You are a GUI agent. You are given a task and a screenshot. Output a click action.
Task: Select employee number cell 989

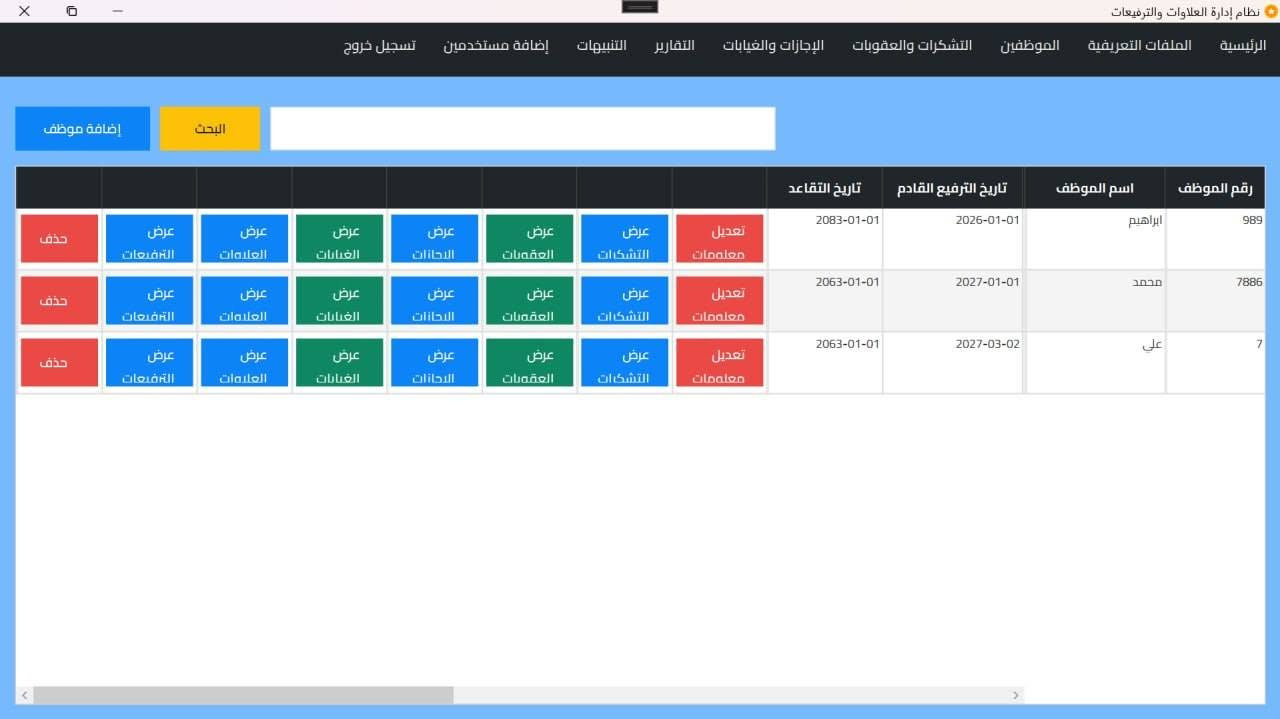click(x=1215, y=239)
